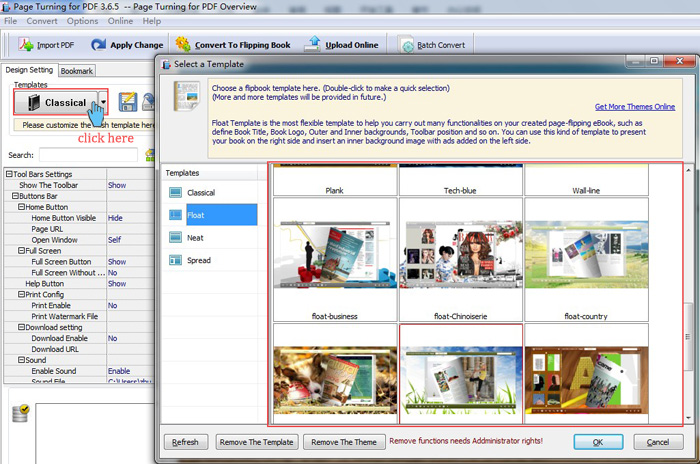Collapse the Full Screen node

pyautogui.click(x=21, y=251)
